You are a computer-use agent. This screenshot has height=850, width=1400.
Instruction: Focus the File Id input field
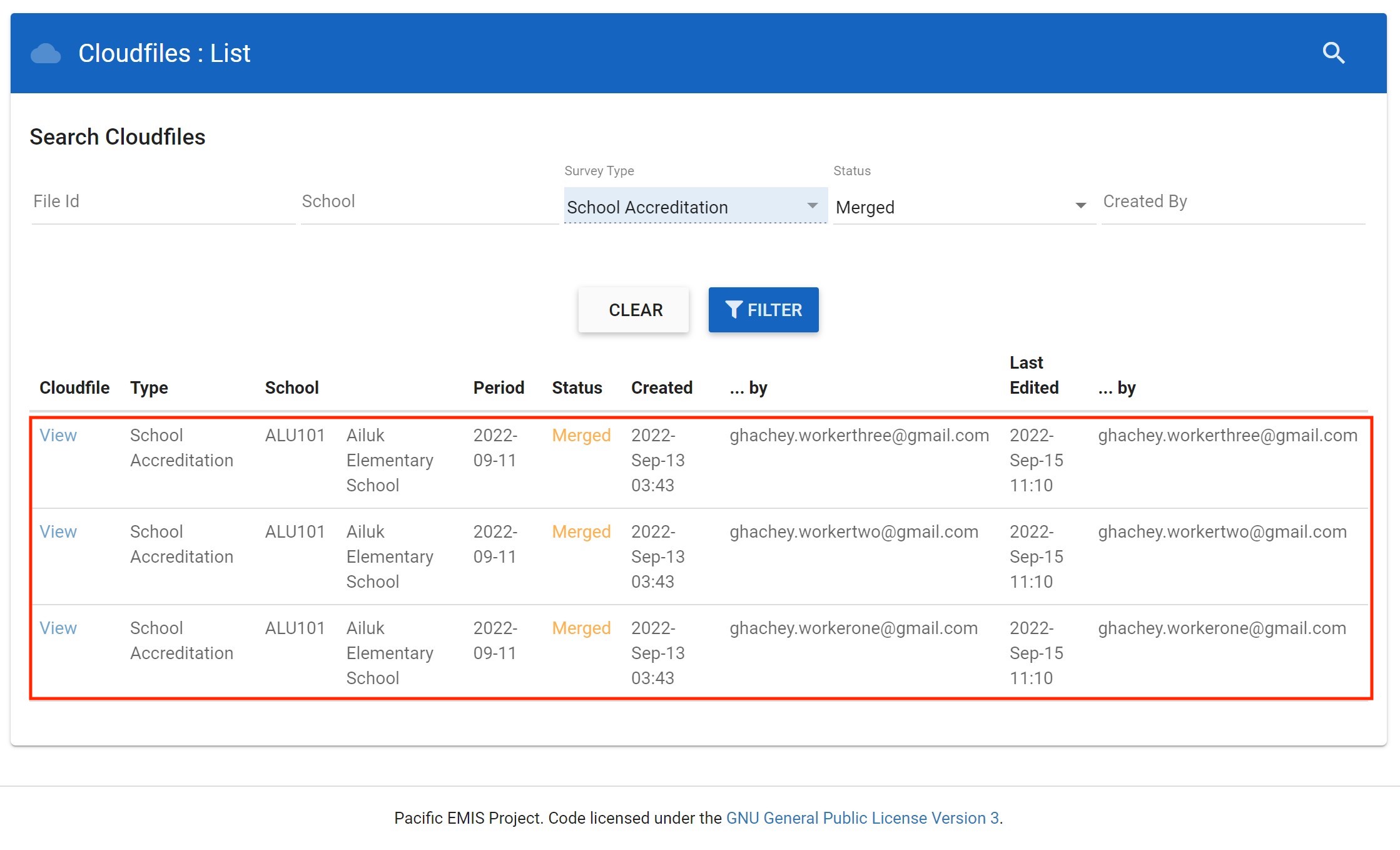(163, 202)
